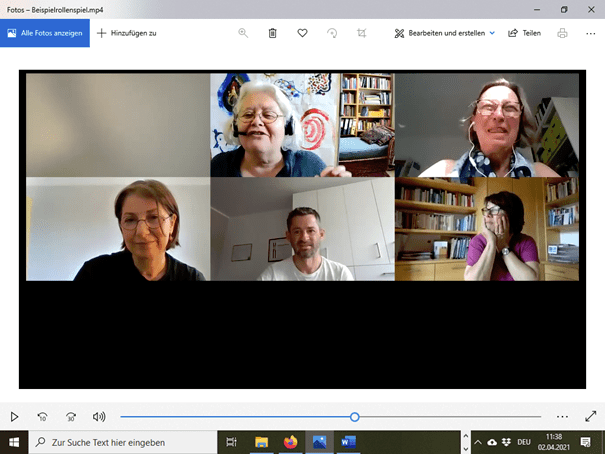Click the video seek bar handle
This screenshot has width=605, height=454.
354,416
